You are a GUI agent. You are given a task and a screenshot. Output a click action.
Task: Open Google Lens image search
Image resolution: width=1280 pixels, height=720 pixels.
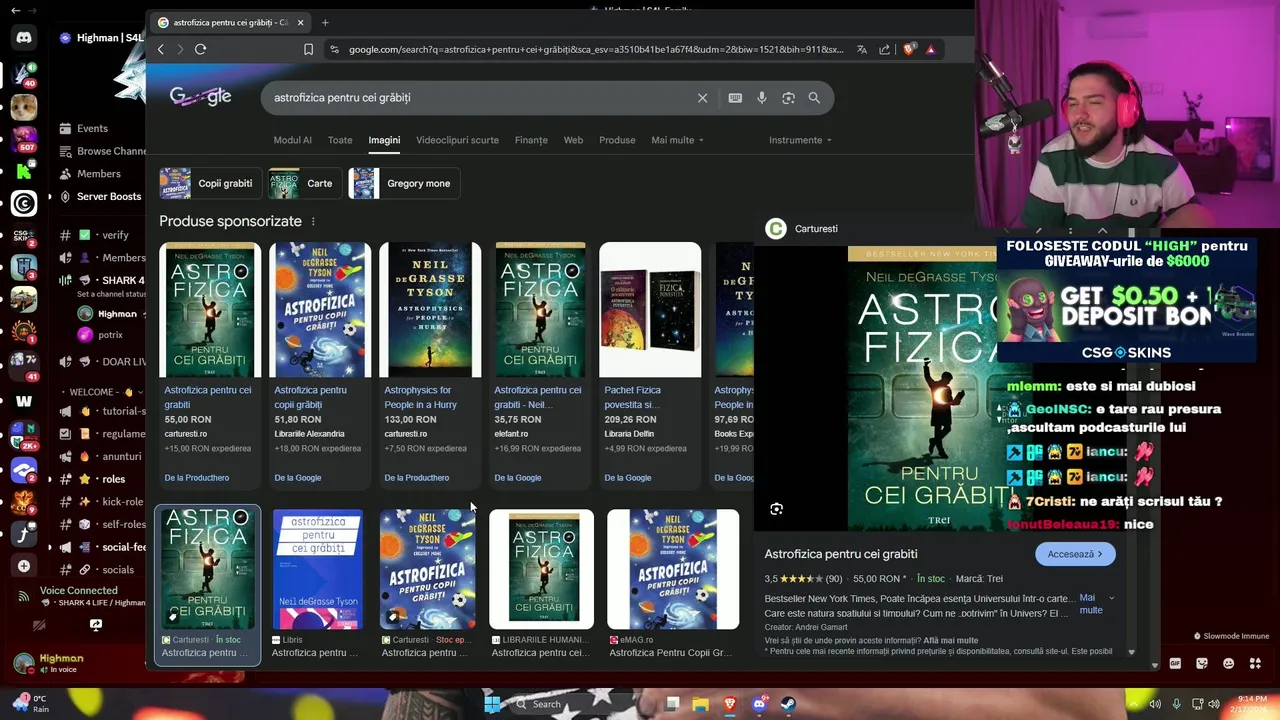coord(788,98)
